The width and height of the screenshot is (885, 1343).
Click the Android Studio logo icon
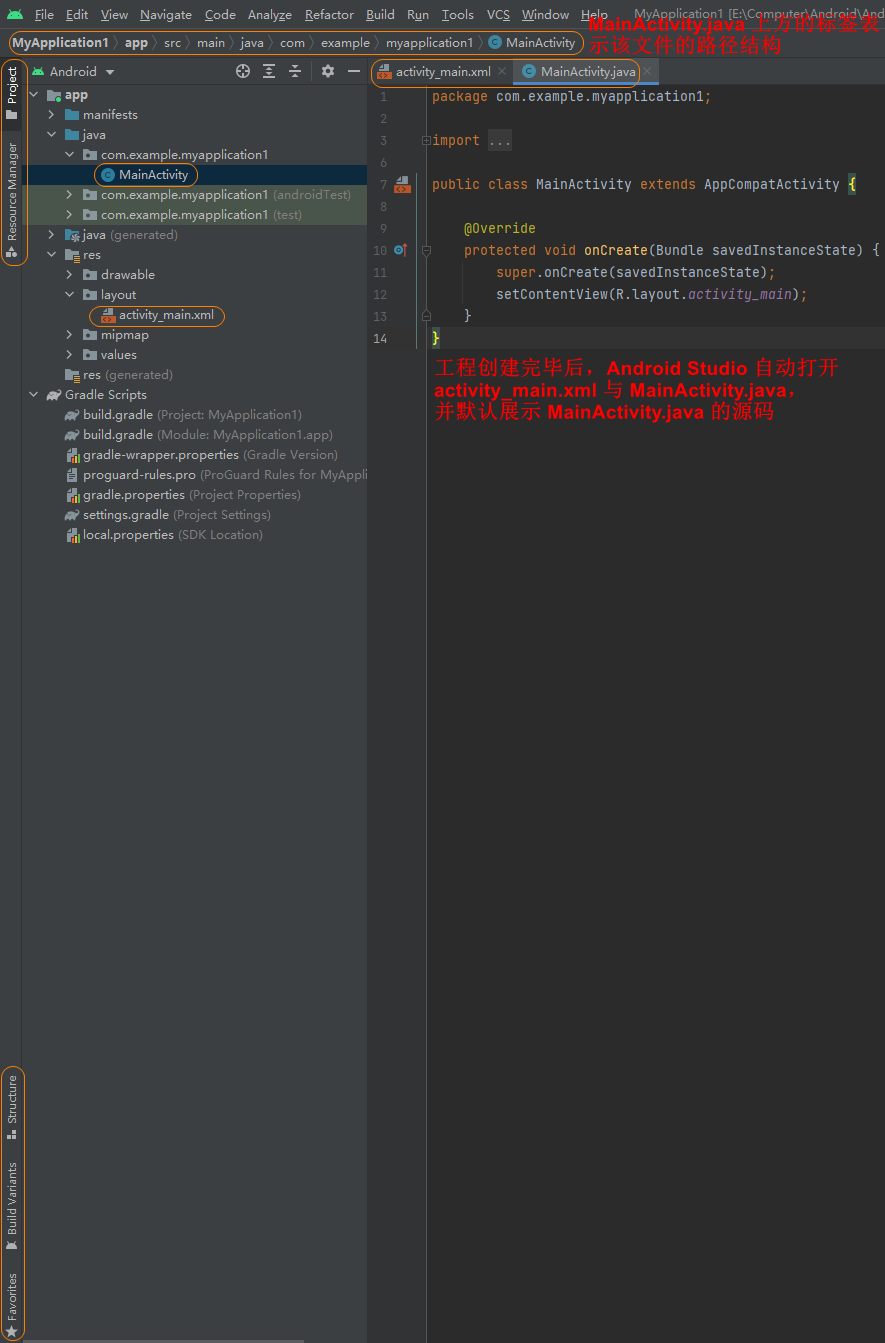click(14, 15)
